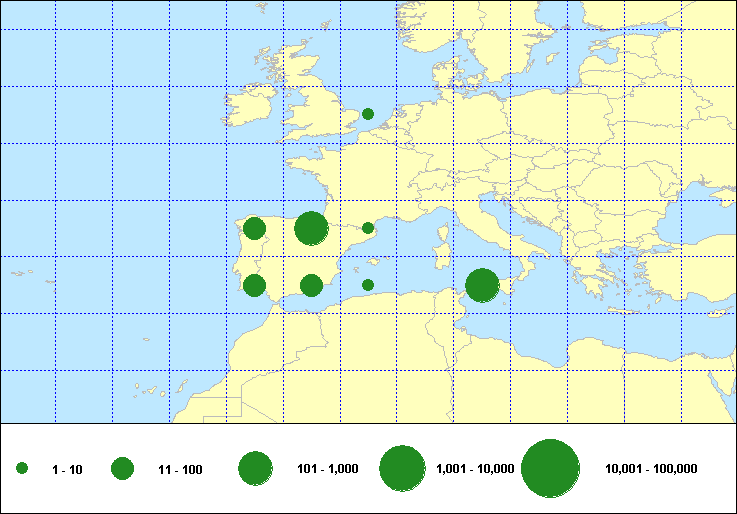Select the "11 - 100" legend label
The width and height of the screenshot is (737, 514).
click(180, 469)
